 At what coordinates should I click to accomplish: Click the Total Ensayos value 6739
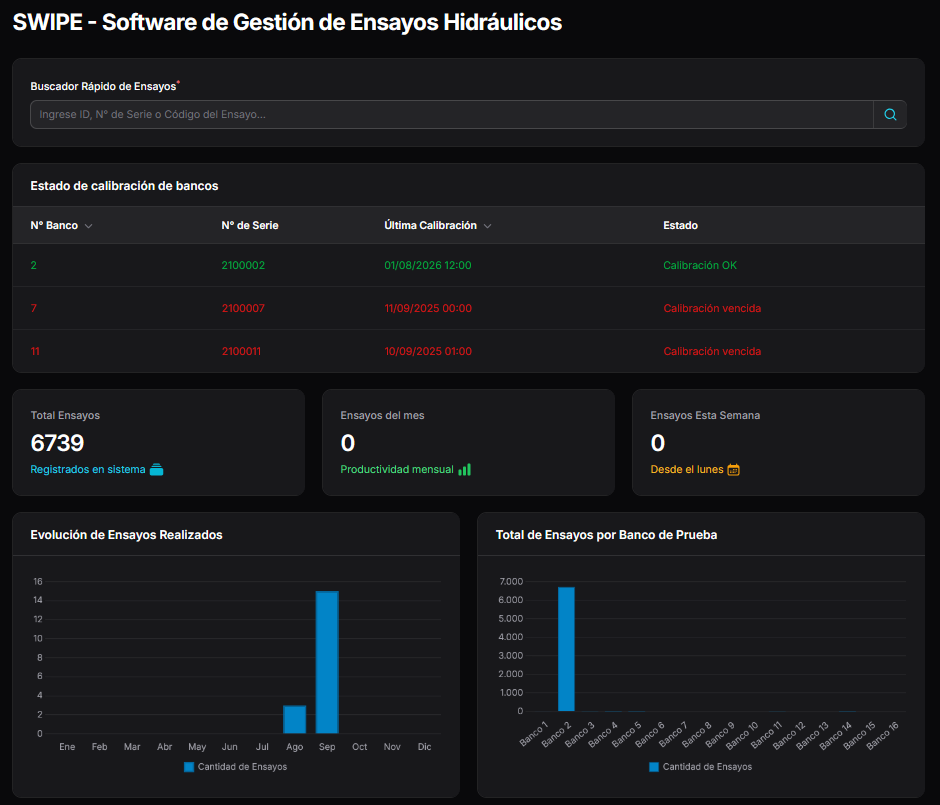(x=58, y=443)
